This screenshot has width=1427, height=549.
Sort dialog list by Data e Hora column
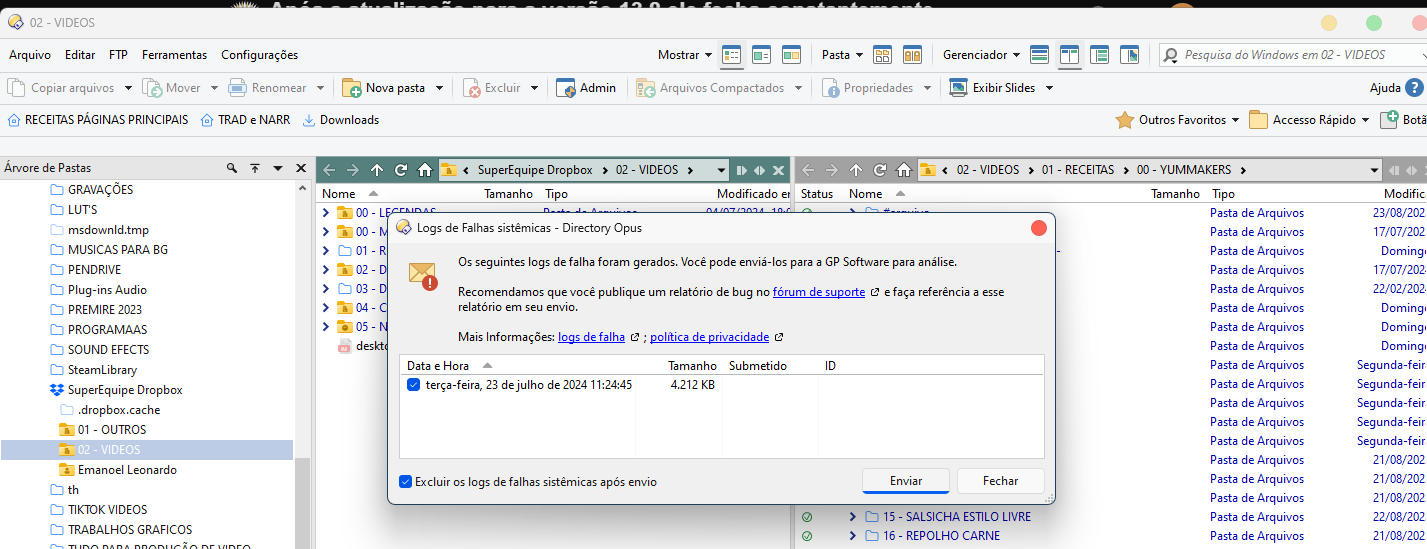(438, 366)
